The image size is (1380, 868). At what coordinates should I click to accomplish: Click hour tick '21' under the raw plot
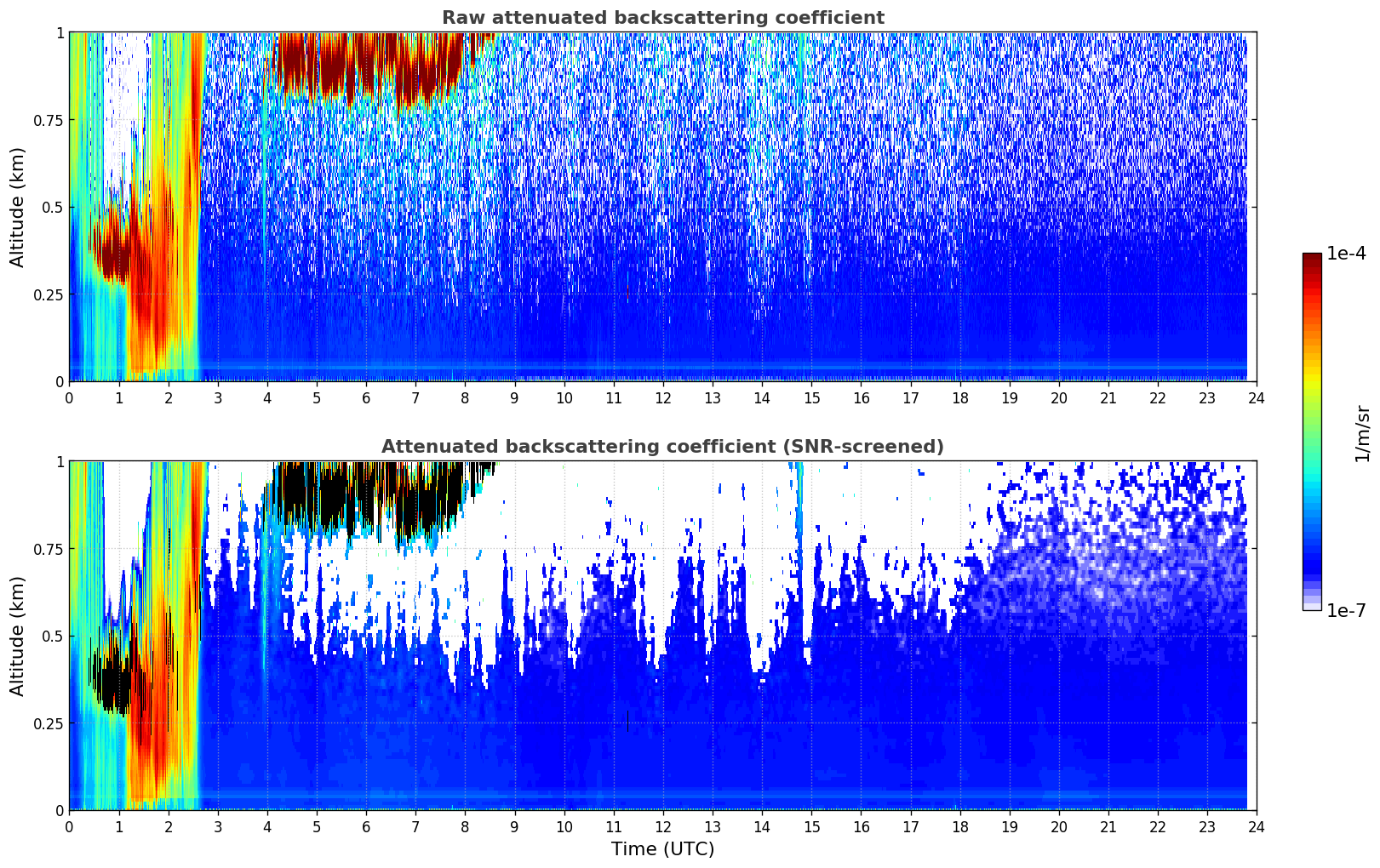point(1108,397)
